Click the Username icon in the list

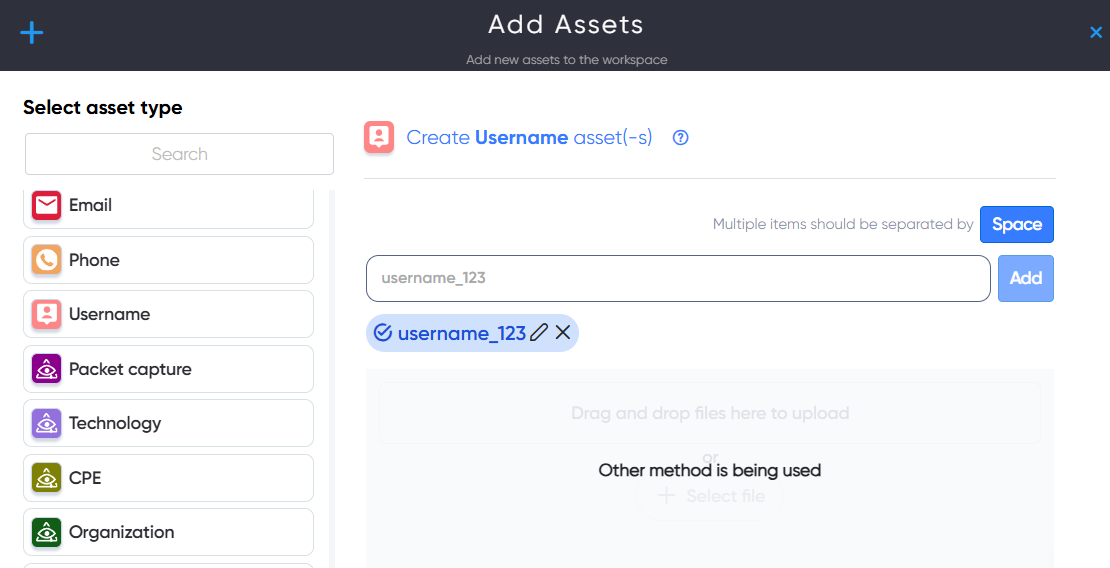pyautogui.click(x=47, y=314)
